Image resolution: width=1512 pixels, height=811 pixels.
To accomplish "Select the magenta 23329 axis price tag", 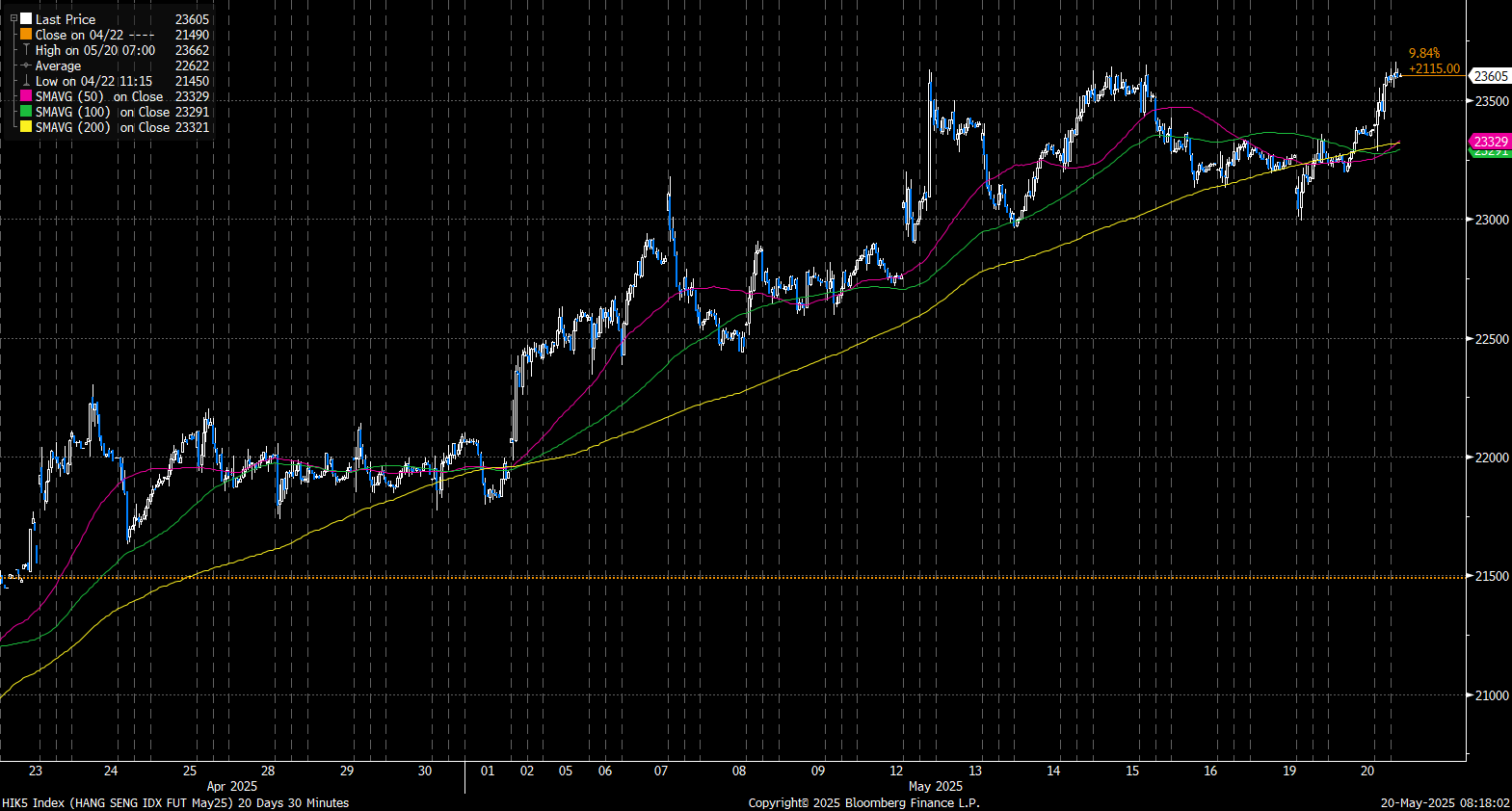I will tap(1491, 142).
